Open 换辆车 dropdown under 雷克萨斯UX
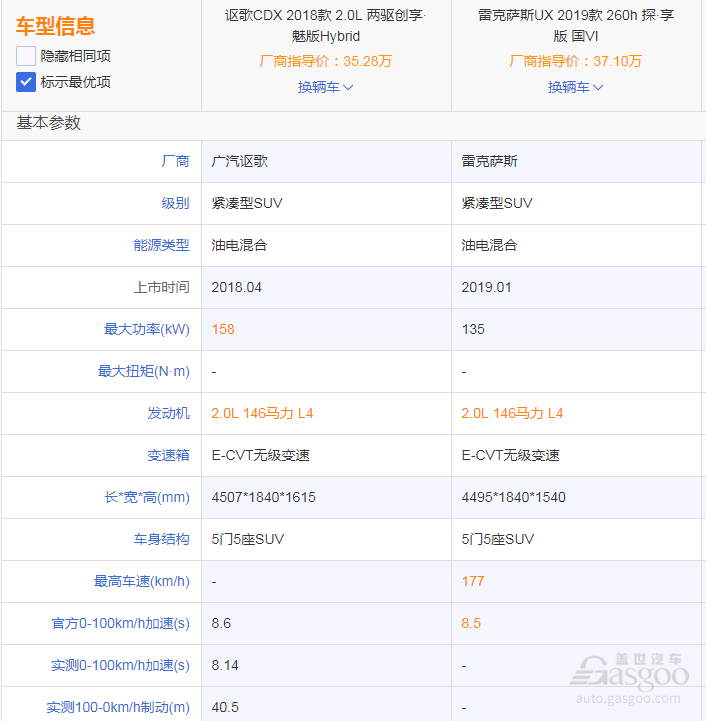The height and width of the screenshot is (721, 706). [575, 87]
